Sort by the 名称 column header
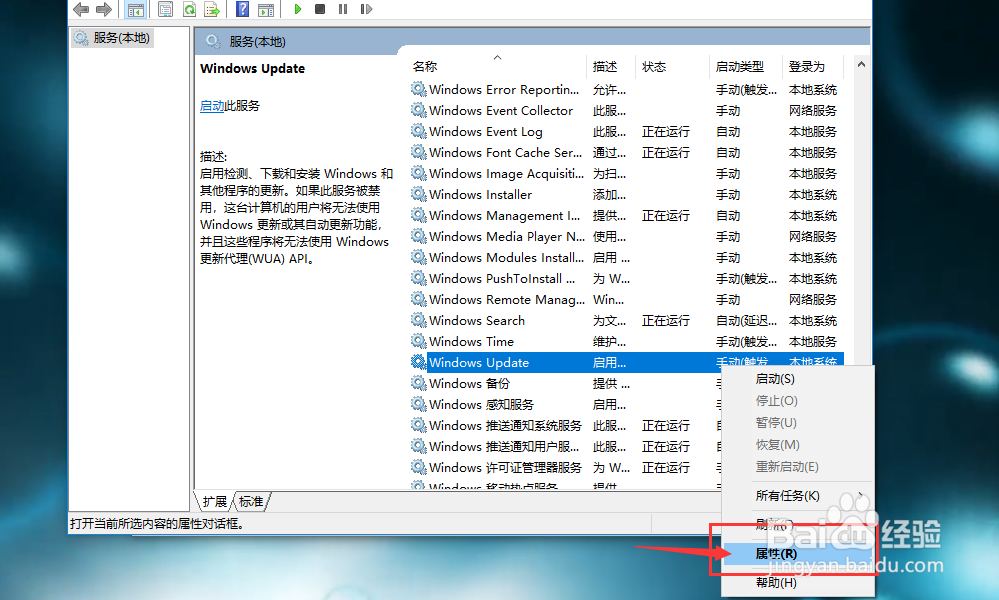This screenshot has height=600, width=999. point(496,66)
